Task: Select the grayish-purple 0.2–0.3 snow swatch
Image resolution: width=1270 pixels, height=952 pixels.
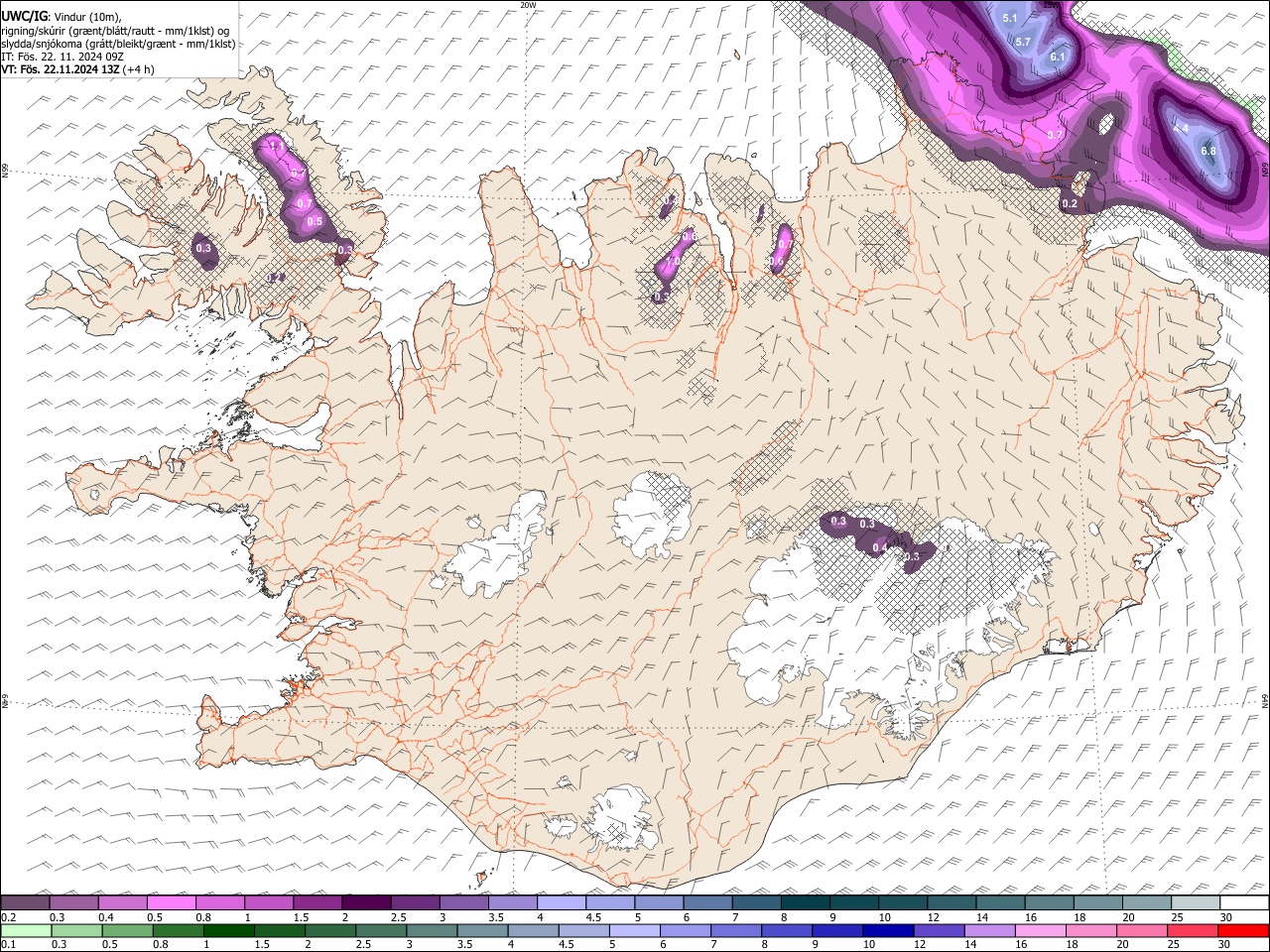Action: tap(25, 902)
